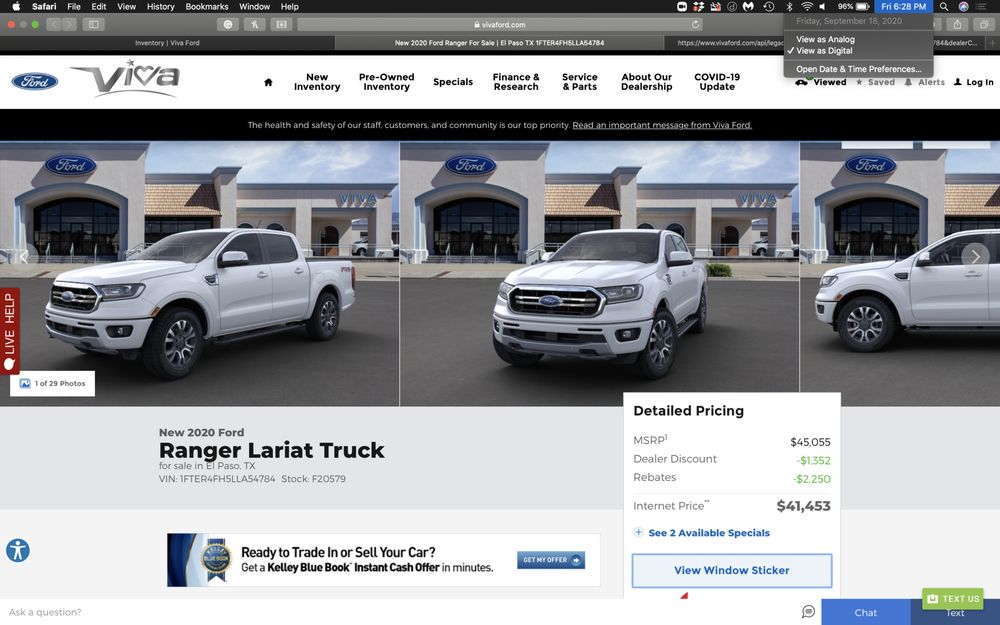Viewport: 1000px width, 625px height.
Task: Open the History menu in the menu bar
Action: click(x=160, y=6)
